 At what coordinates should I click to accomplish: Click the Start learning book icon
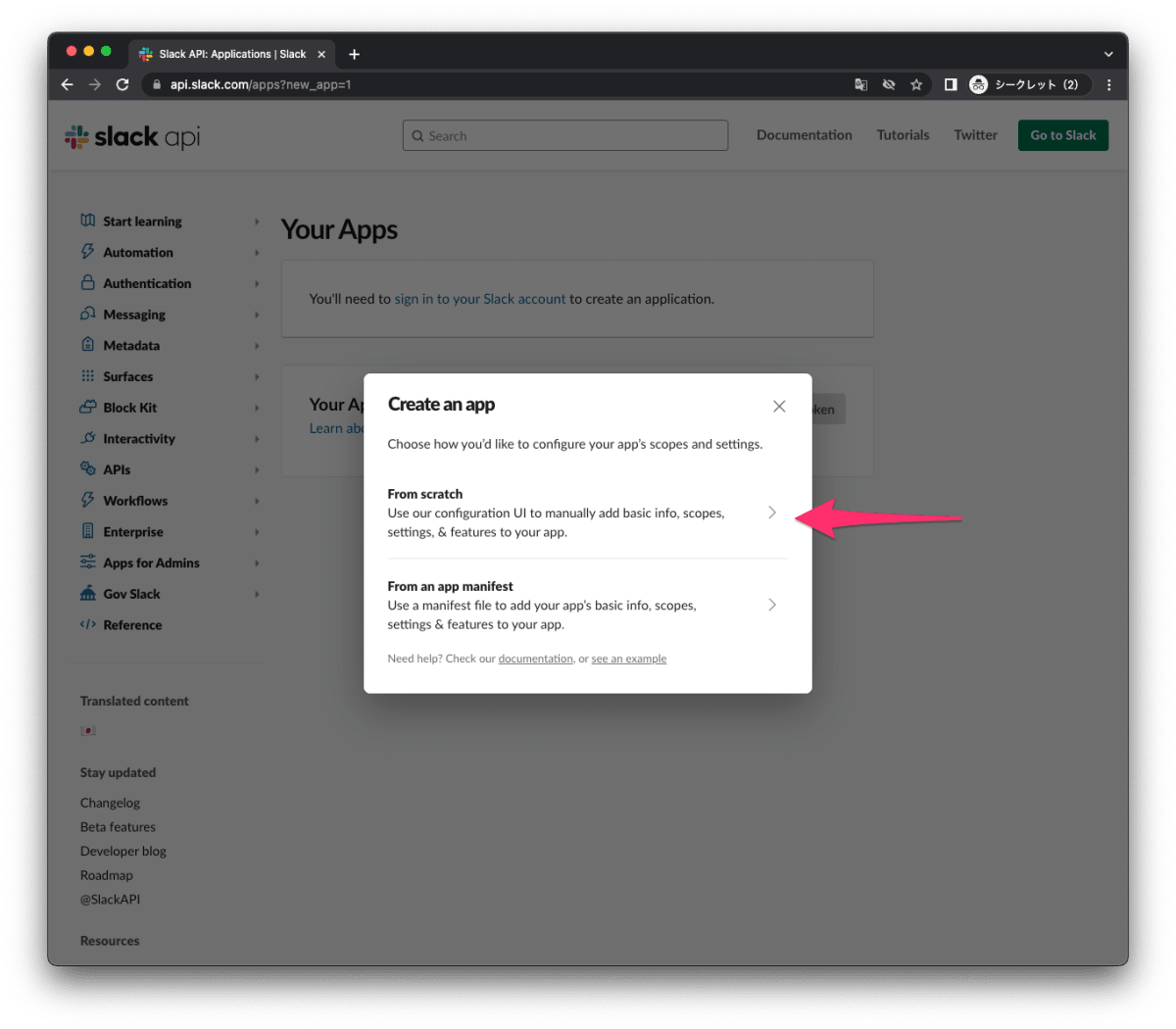pos(88,220)
